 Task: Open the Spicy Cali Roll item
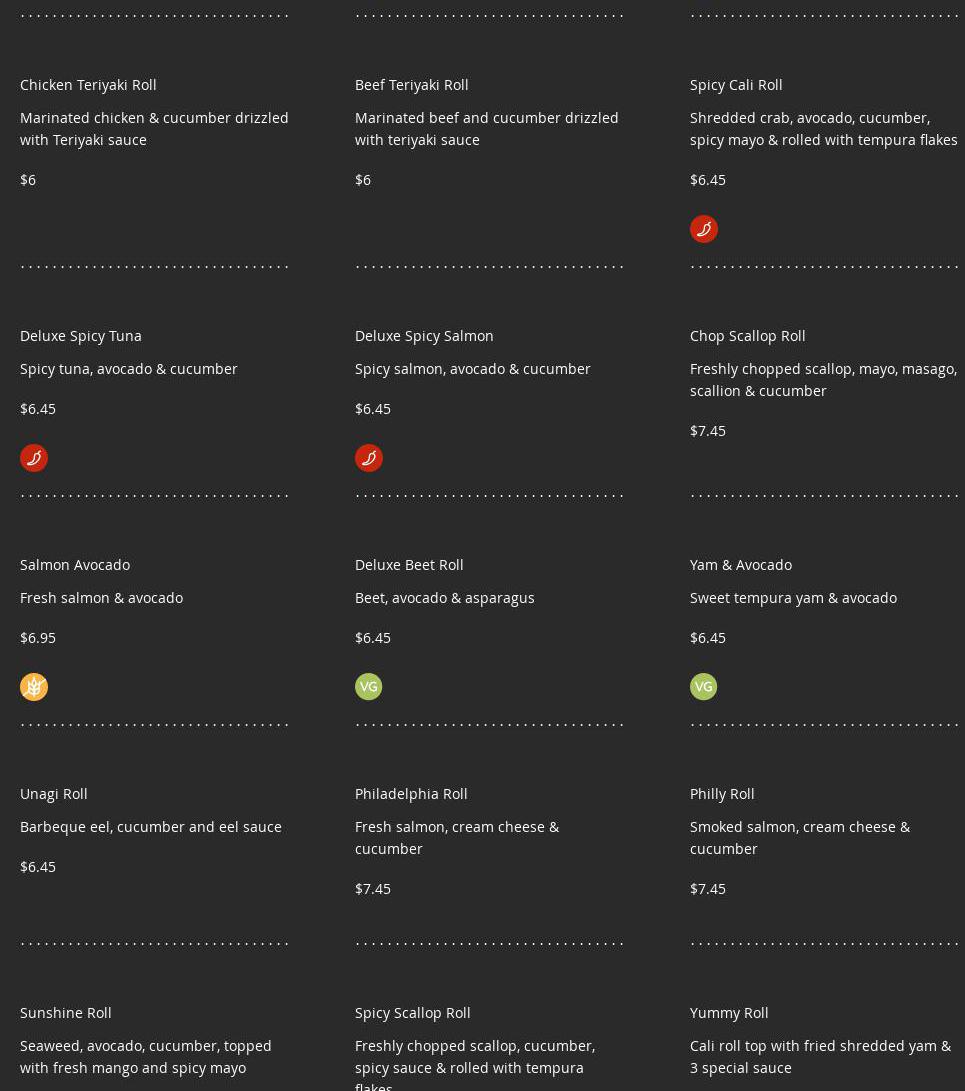click(736, 85)
